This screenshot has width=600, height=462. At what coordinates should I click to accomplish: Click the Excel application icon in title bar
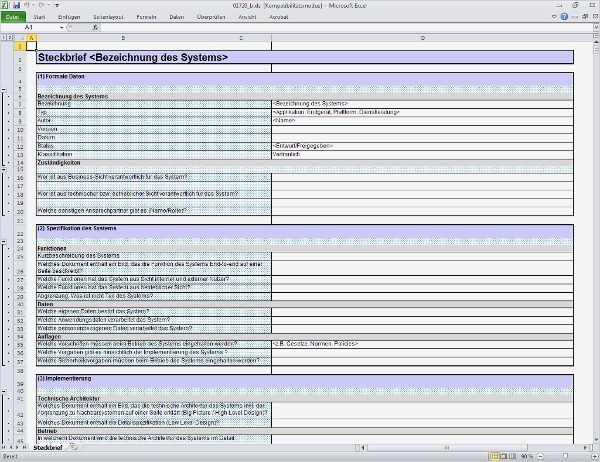[x=5, y=5]
